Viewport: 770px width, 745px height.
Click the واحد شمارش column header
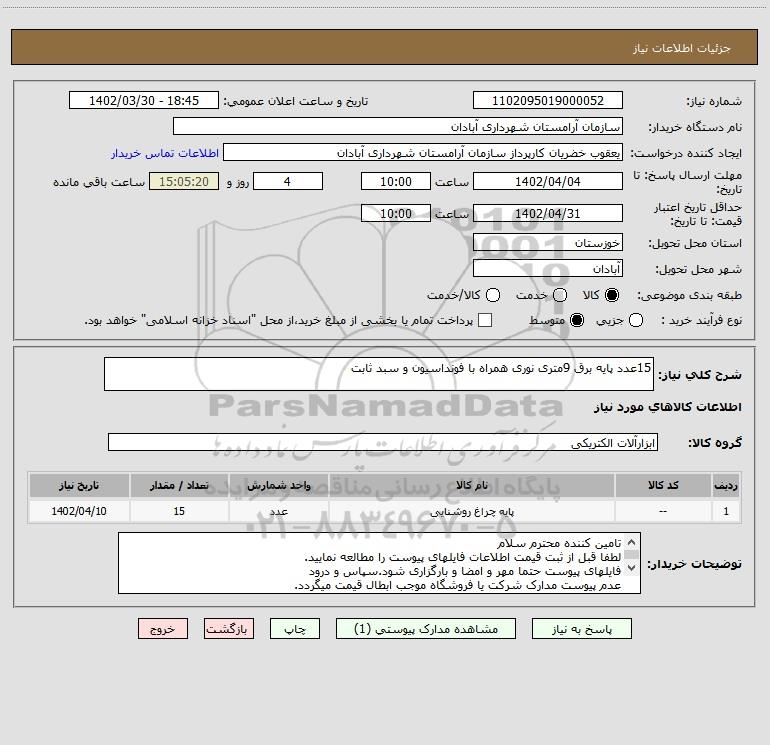(278, 485)
